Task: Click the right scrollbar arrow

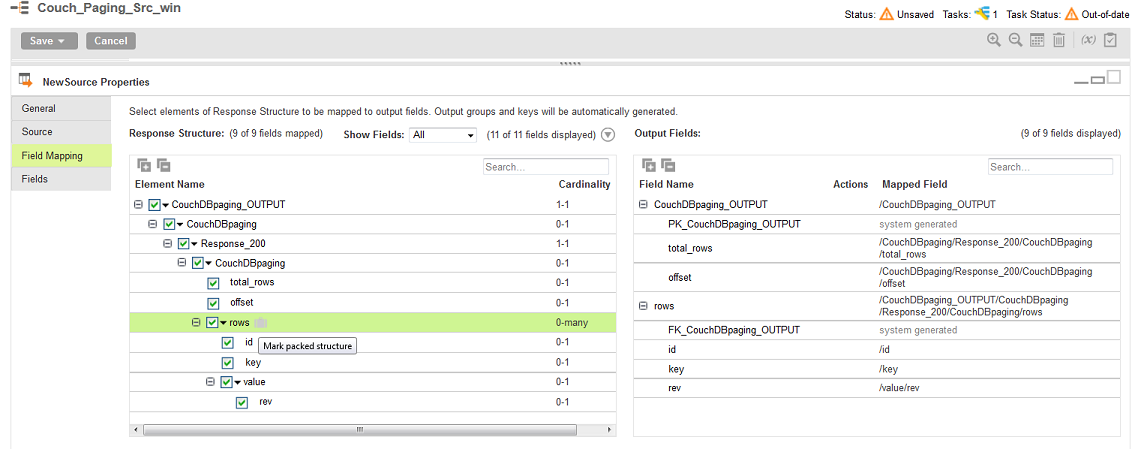Action: coord(608,429)
